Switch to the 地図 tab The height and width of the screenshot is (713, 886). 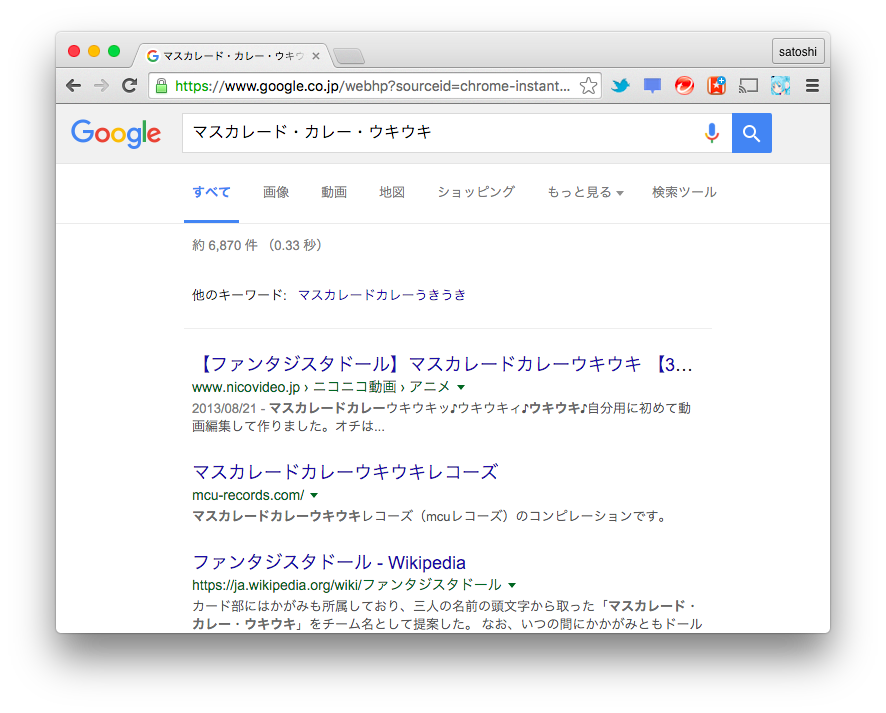[392, 192]
